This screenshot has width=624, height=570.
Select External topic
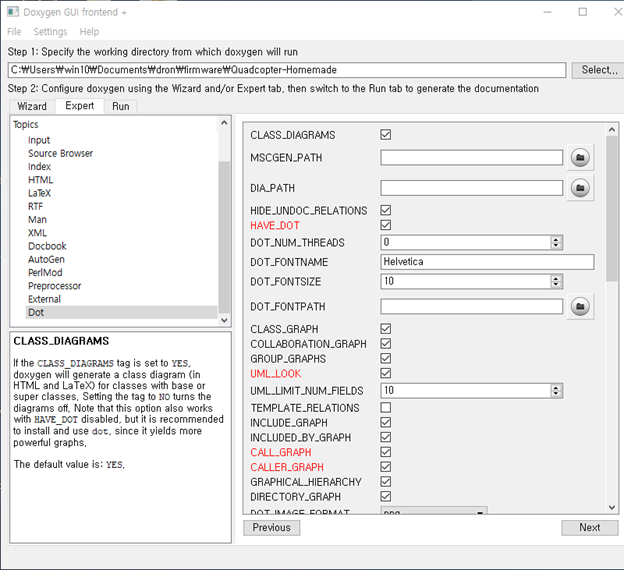click(44, 299)
